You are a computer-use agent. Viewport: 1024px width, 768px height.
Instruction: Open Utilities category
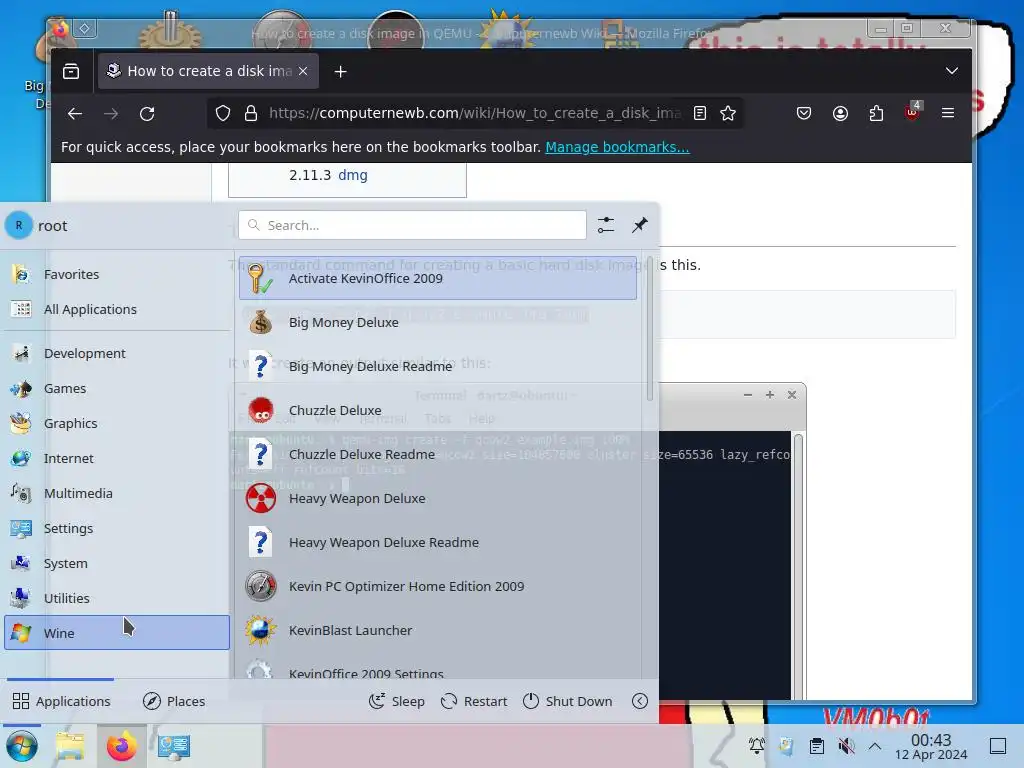pos(117,598)
